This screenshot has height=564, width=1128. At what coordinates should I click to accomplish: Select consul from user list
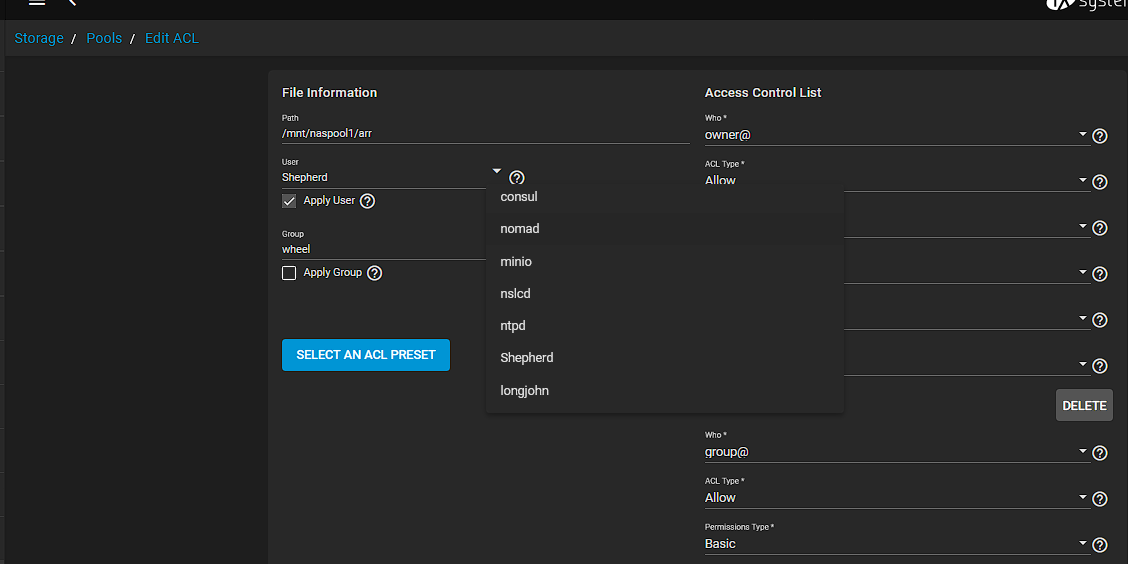coord(665,196)
